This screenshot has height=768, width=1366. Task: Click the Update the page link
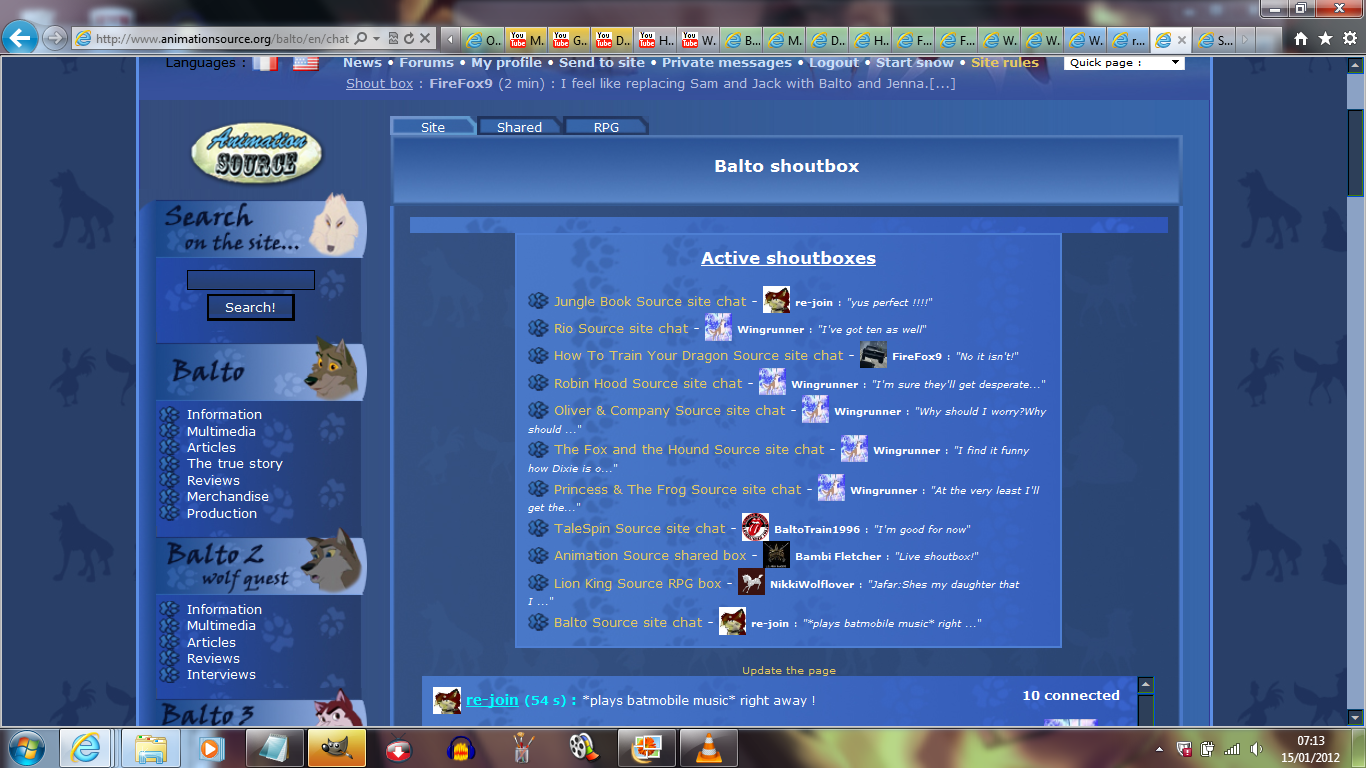[789, 670]
